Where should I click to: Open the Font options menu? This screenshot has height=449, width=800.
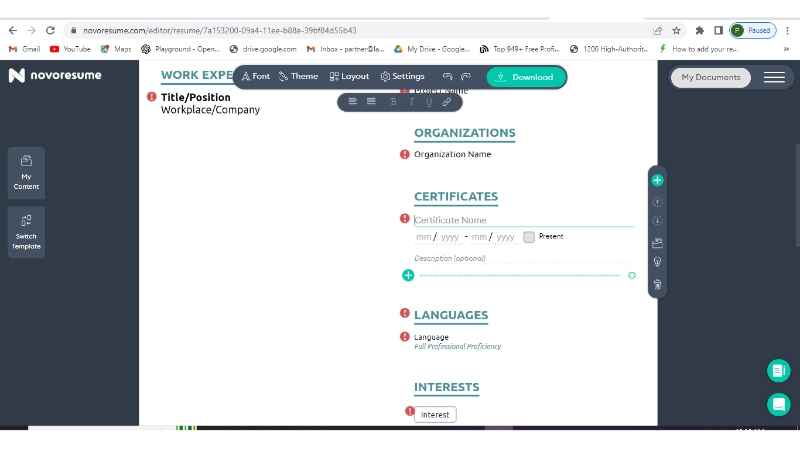[x=256, y=77]
